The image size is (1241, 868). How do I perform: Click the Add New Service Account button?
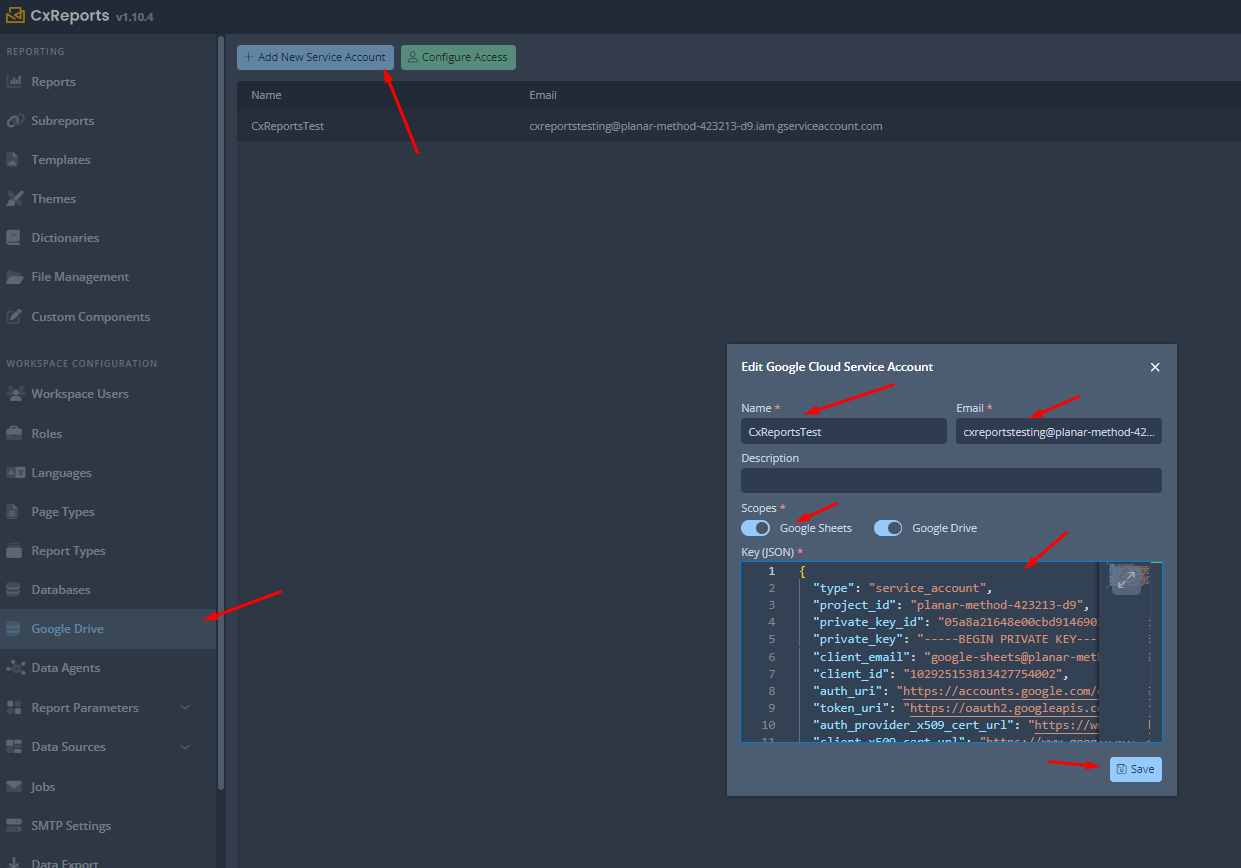(314, 57)
